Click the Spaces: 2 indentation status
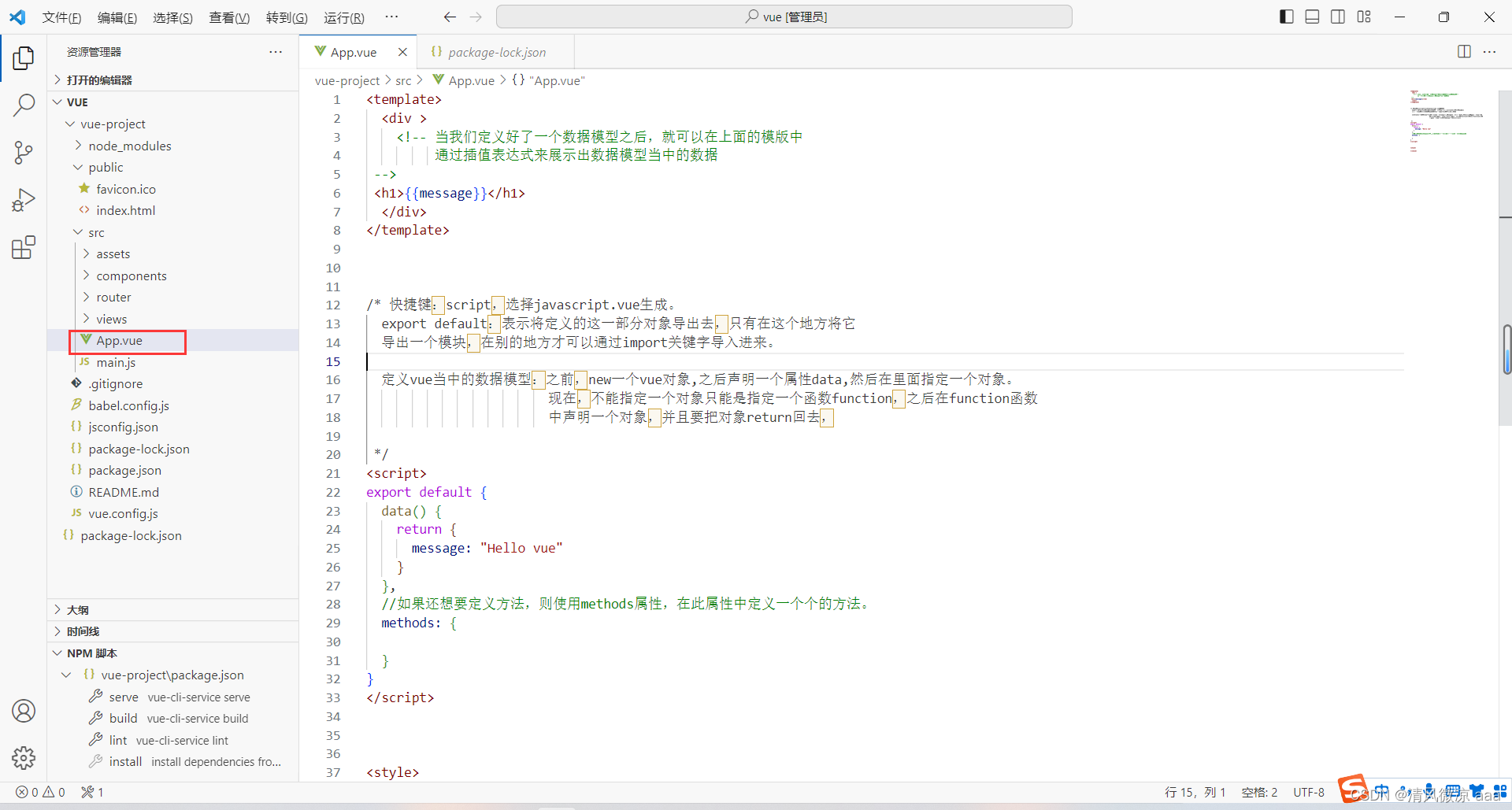The height and width of the screenshot is (810, 1512). coord(1259,792)
